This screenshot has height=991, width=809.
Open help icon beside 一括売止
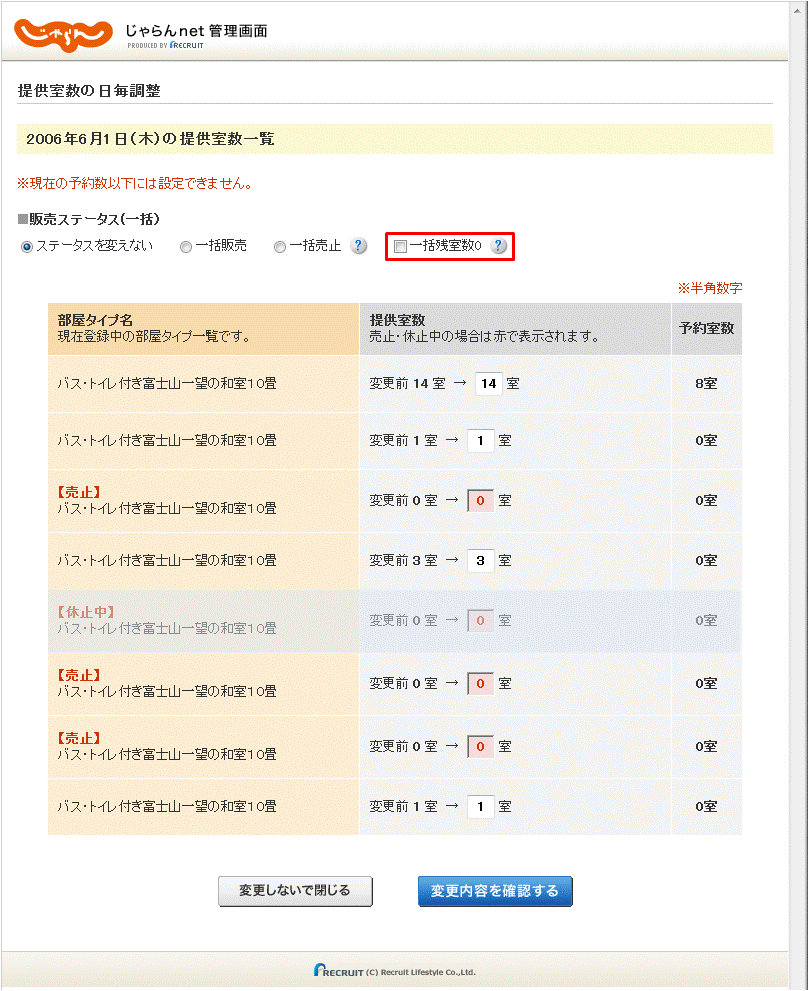tap(359, 246)
